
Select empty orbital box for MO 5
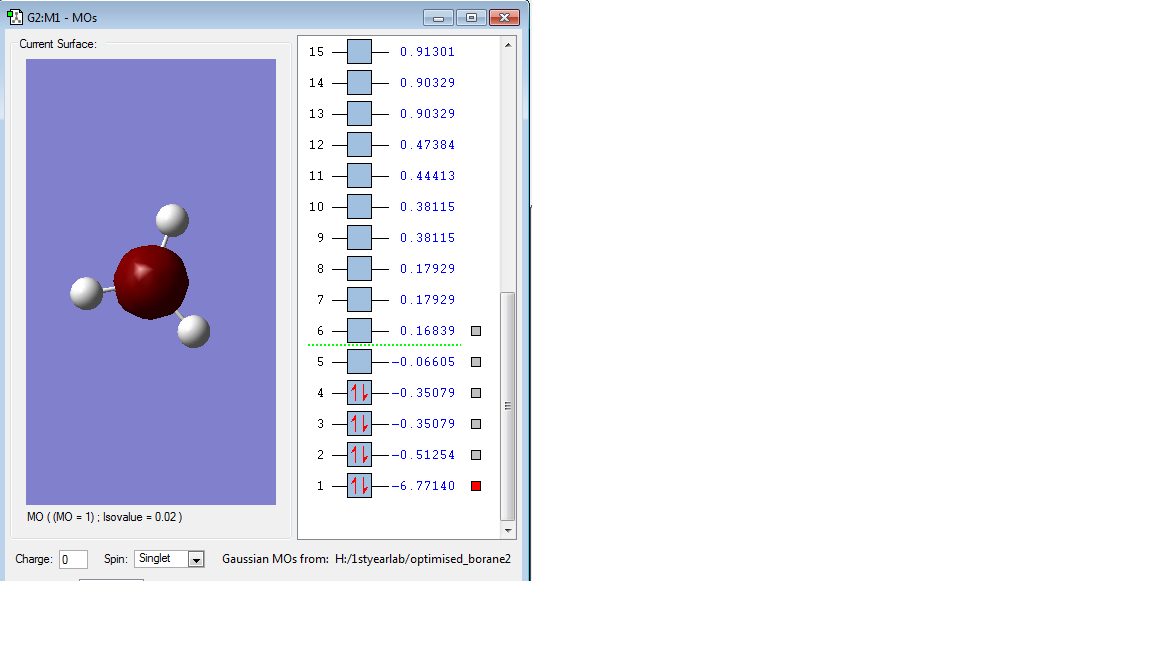click(359, 361)
